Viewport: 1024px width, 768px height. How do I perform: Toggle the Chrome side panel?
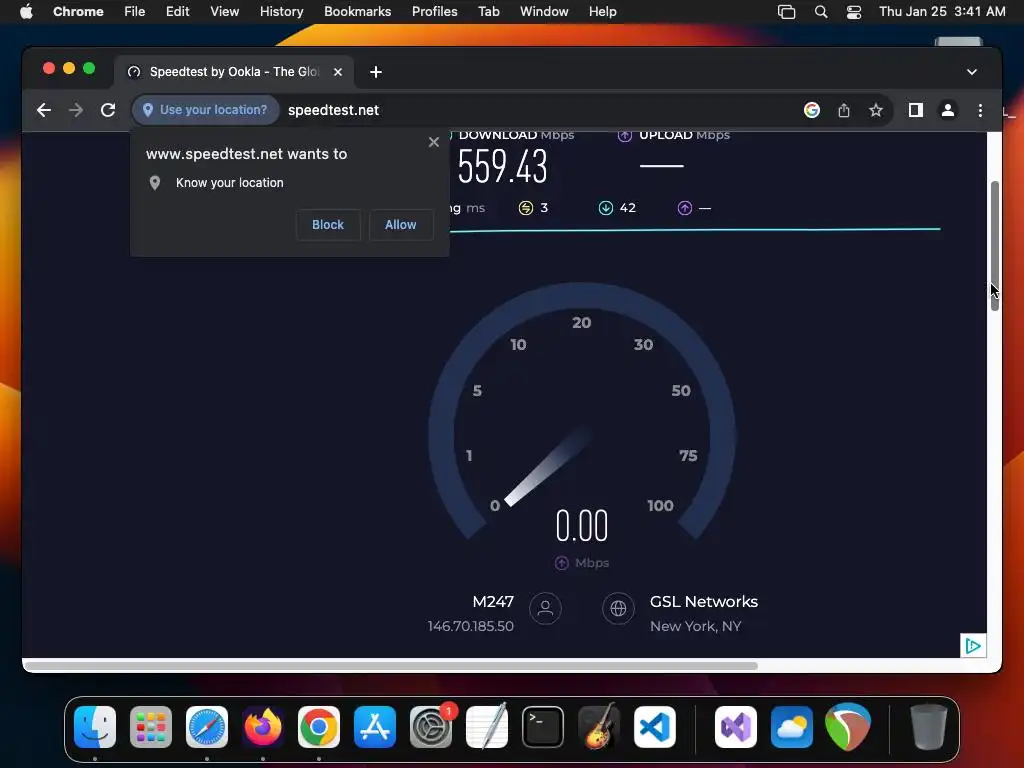tap(916, 110)
